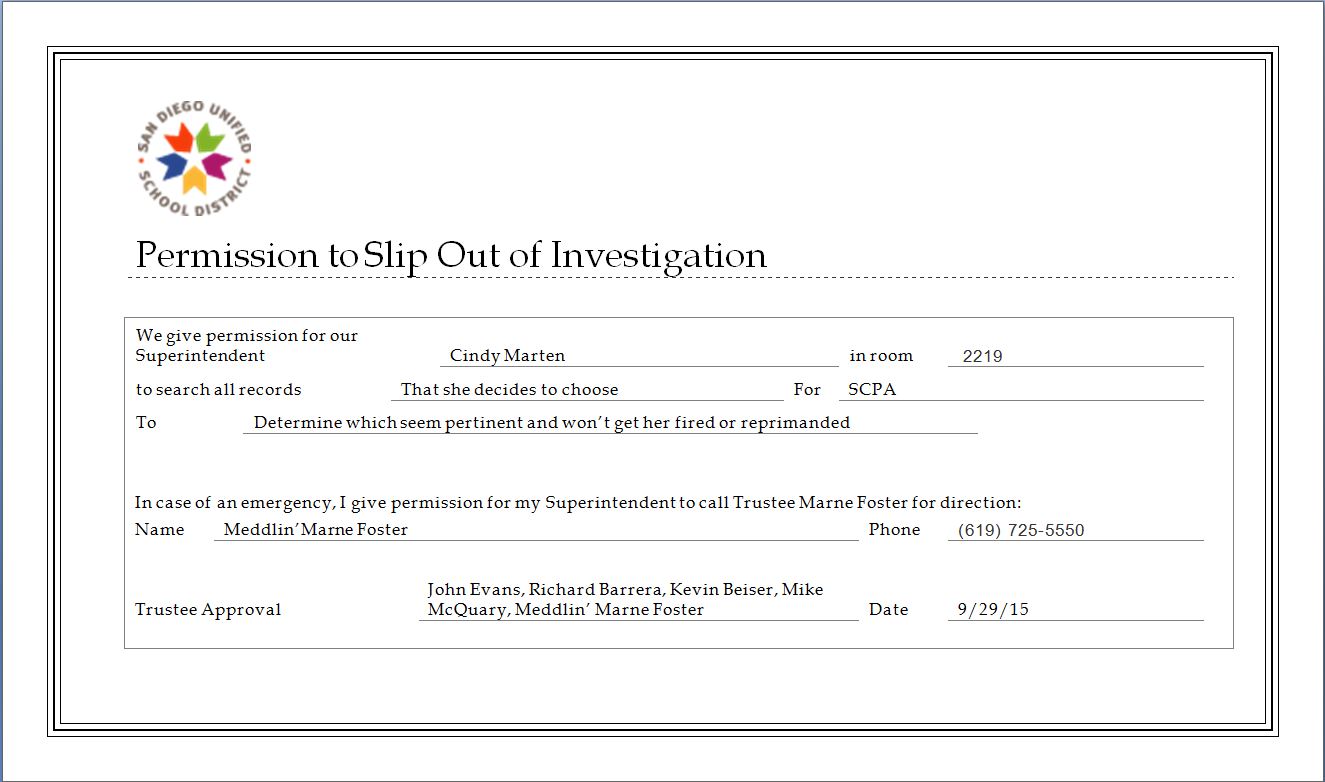Click the "Permission to Slip Out of Investigation" heading
Screen dimensions: 1325x782
[451, 255]
